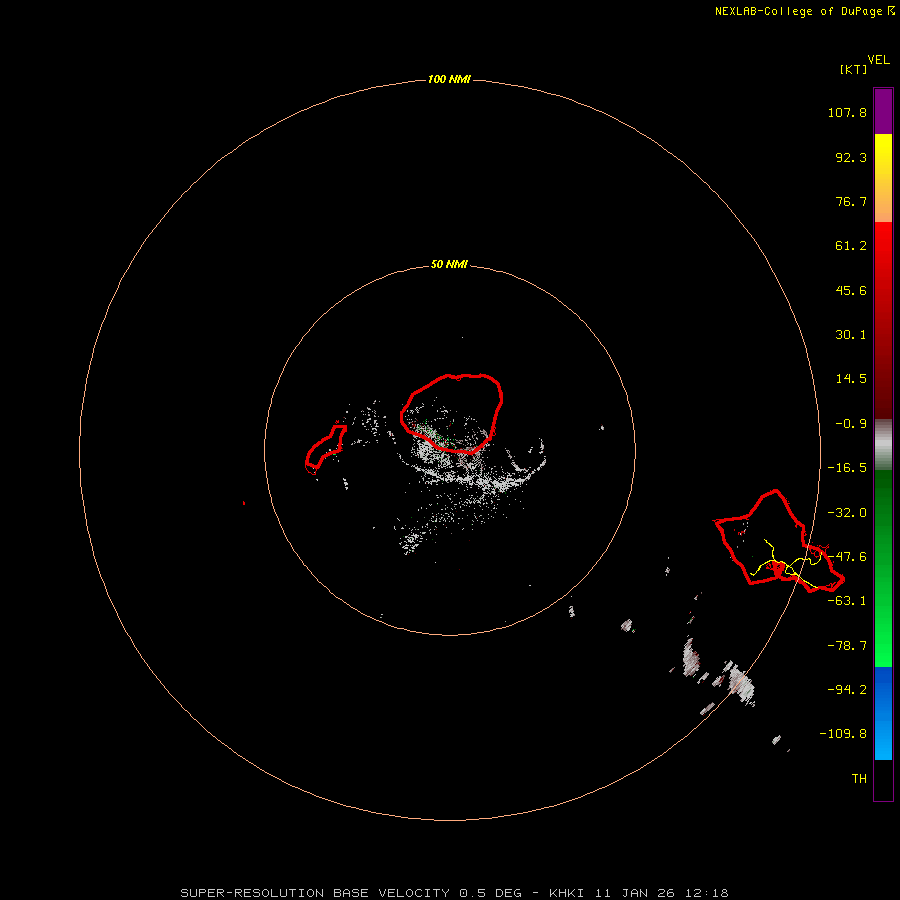Click the small narrow island outline on the left
Viewport: 900px width, 900px height.
pyautogui.click(x=325, y=448)
